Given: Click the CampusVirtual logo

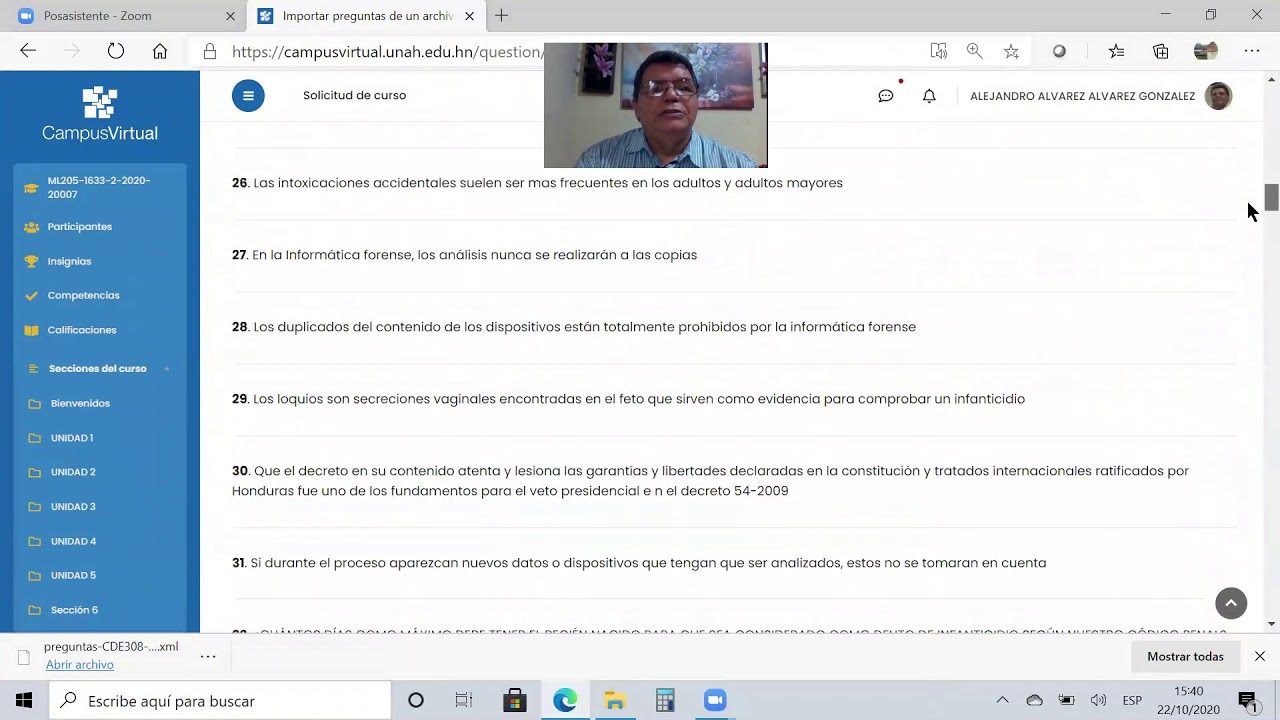Looking at the screenshot, I should point(100,114).
